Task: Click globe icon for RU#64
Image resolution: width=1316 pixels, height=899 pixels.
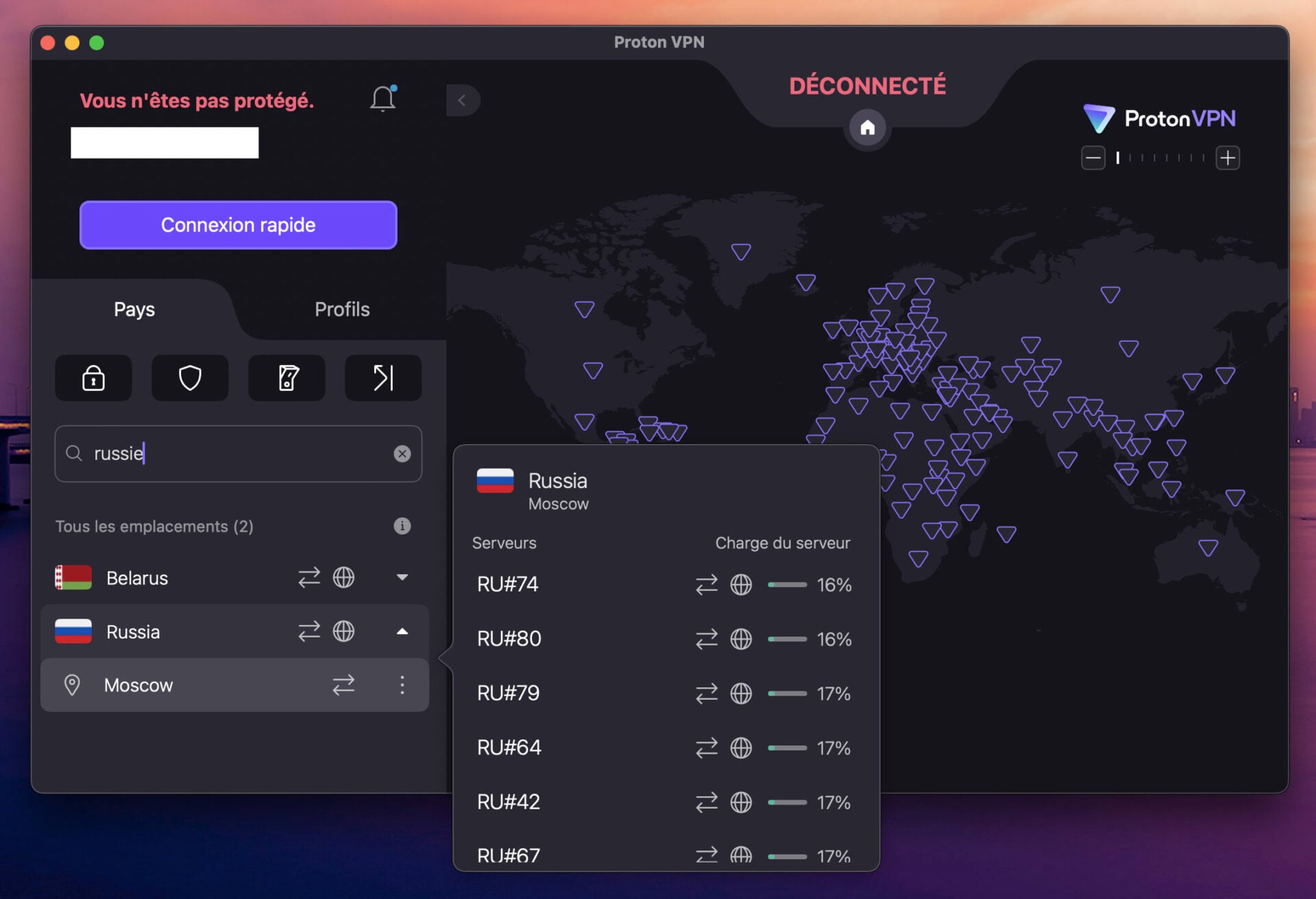Action: coord(741,748)
